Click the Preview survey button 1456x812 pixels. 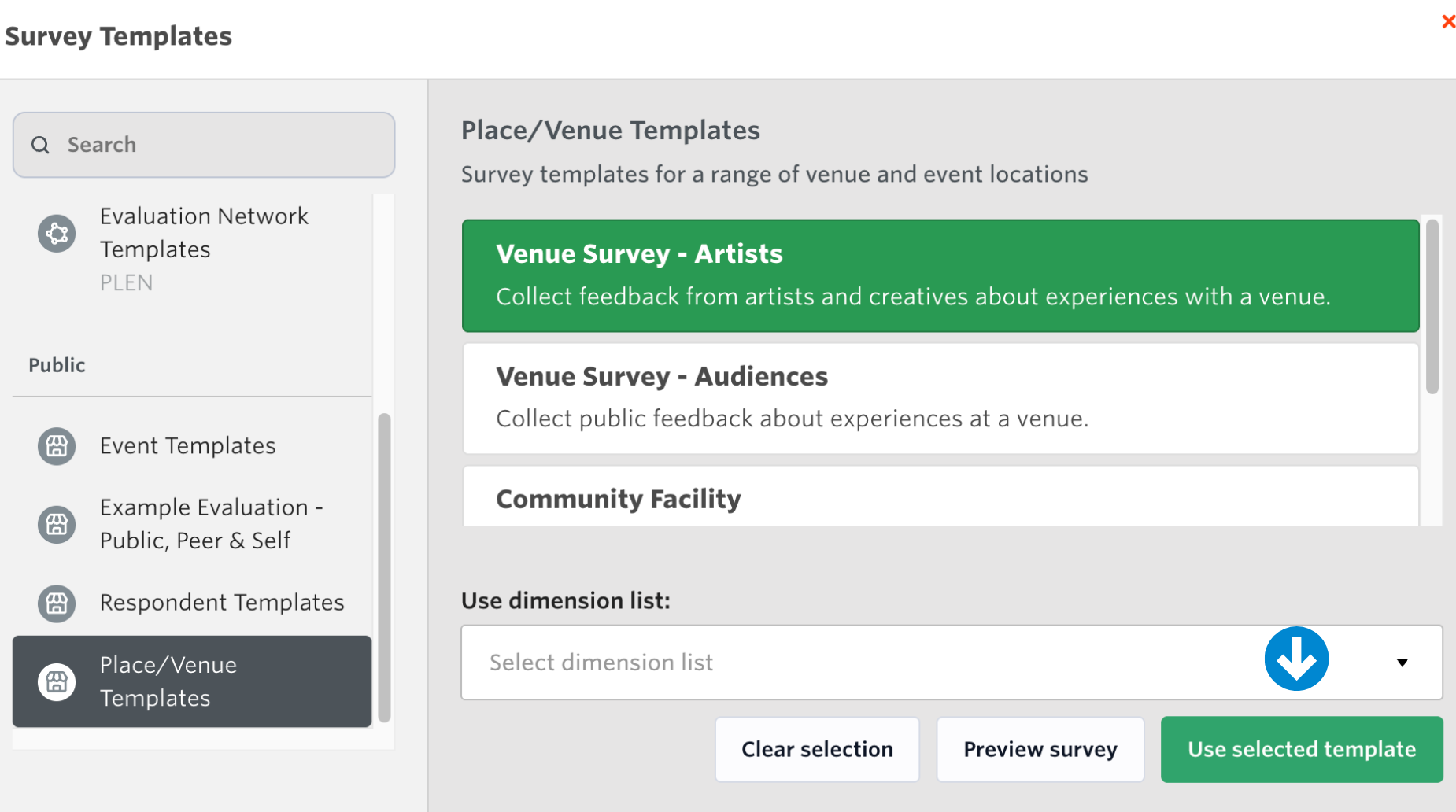[x=1040, y=749]
